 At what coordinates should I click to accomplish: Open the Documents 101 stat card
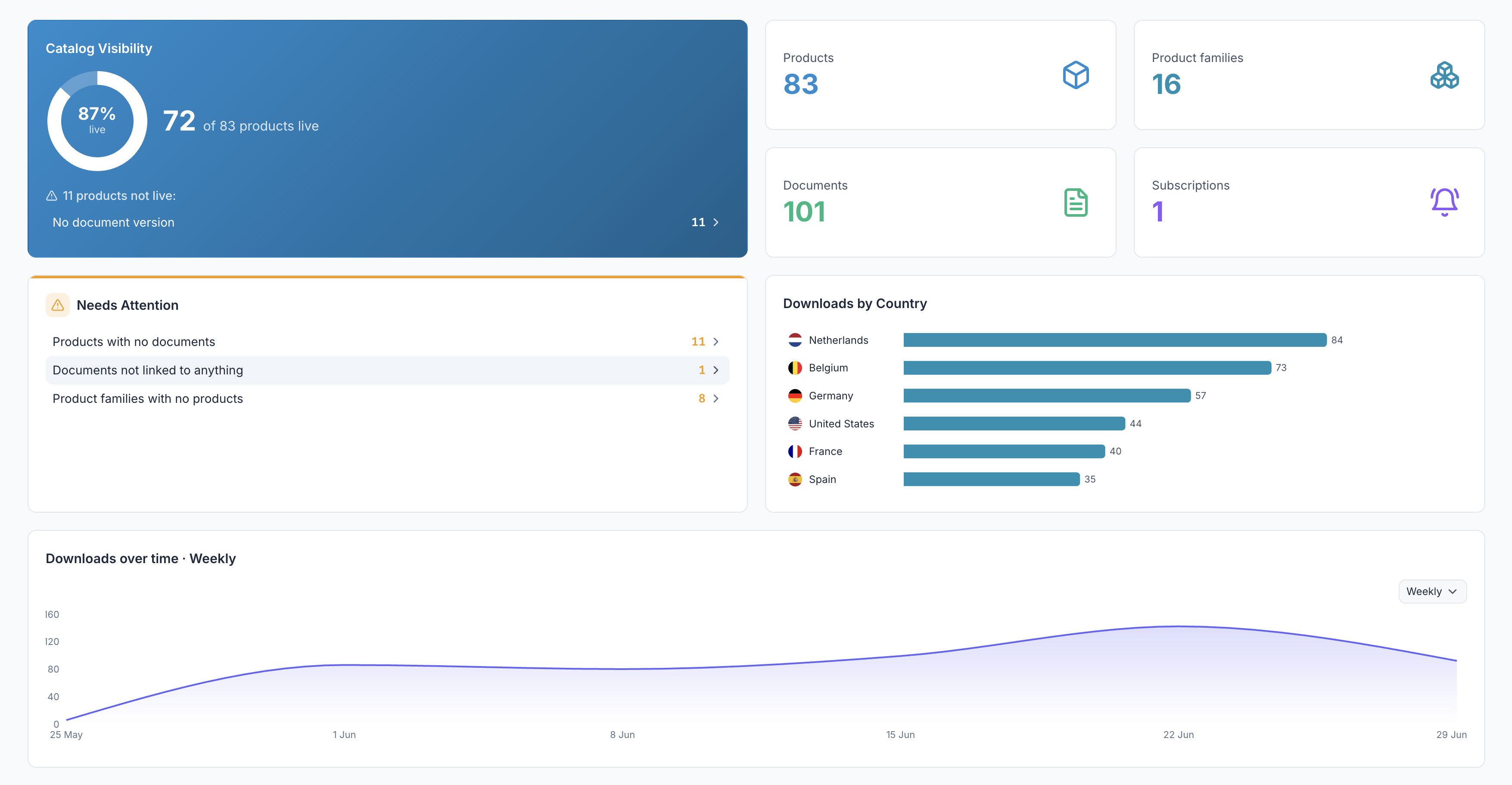point(940,202)
